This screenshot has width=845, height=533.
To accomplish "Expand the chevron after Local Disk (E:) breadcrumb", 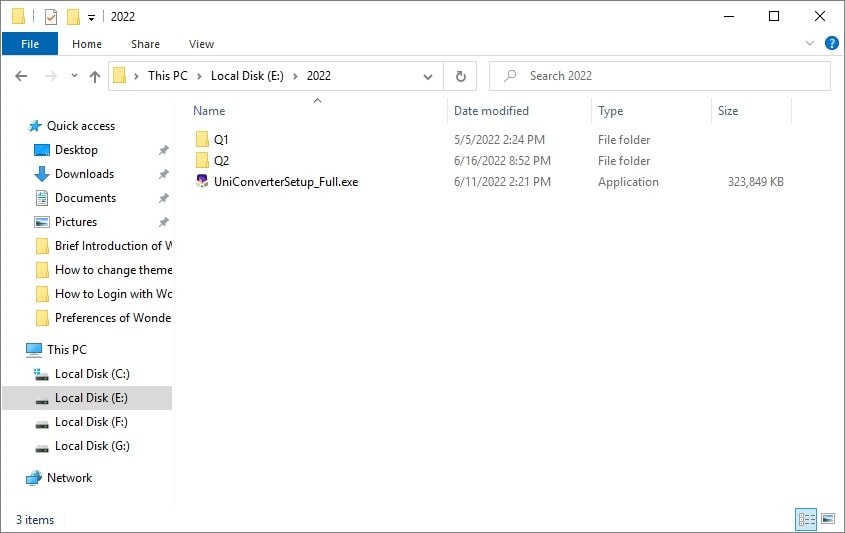I will click(x=295, y=77).
